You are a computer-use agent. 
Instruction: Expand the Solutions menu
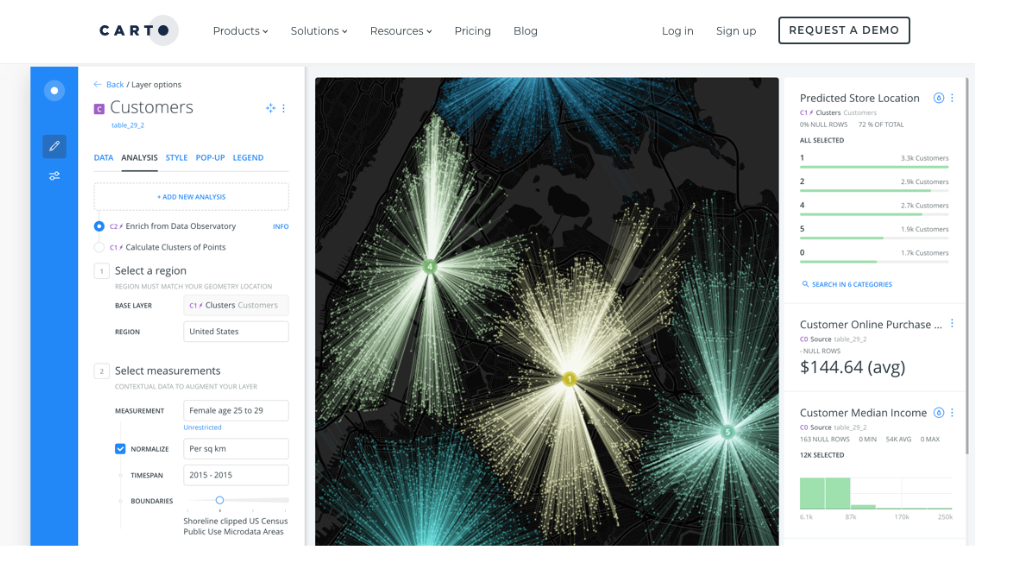(319, 31)
